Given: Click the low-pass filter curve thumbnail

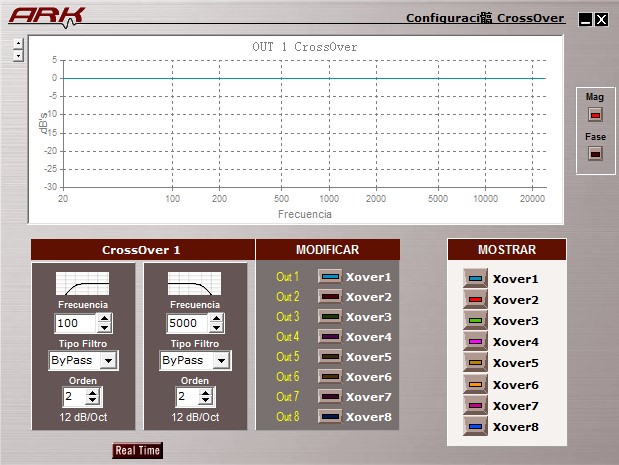Looking at the screenshot, I should coord(194,283).
